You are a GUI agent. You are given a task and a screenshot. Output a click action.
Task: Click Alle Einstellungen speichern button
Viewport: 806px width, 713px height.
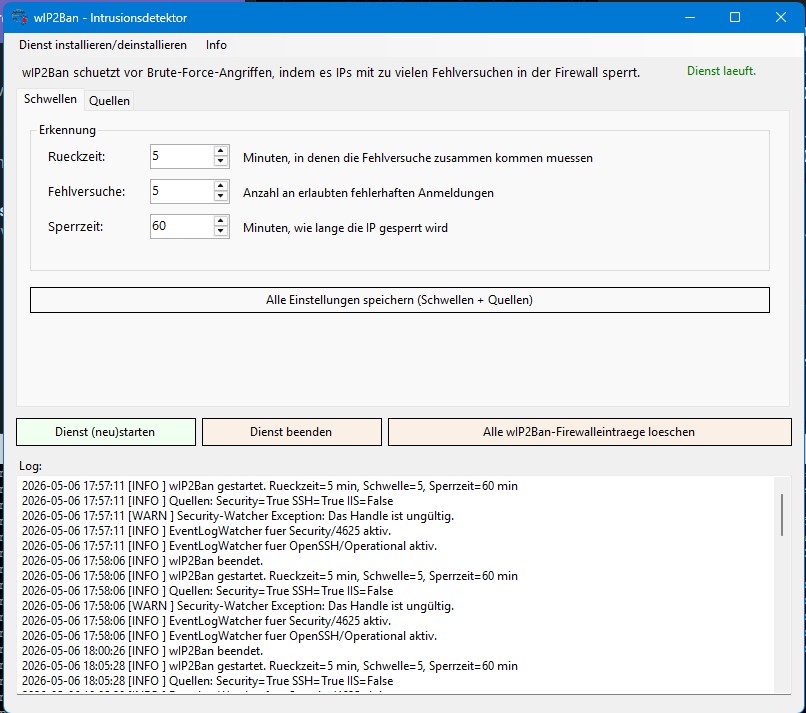coord(399,300)
